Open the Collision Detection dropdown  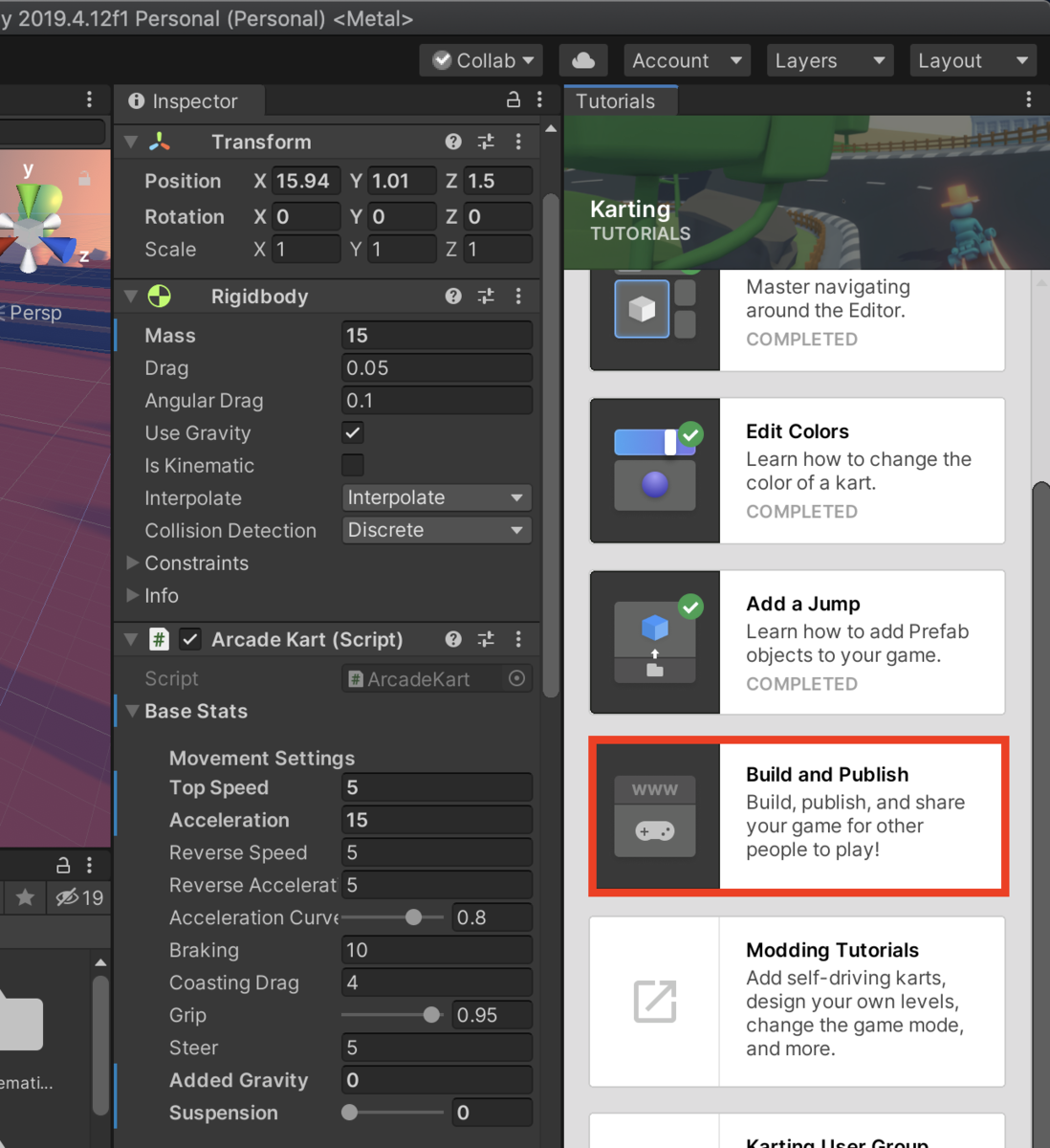click(437, 530)
